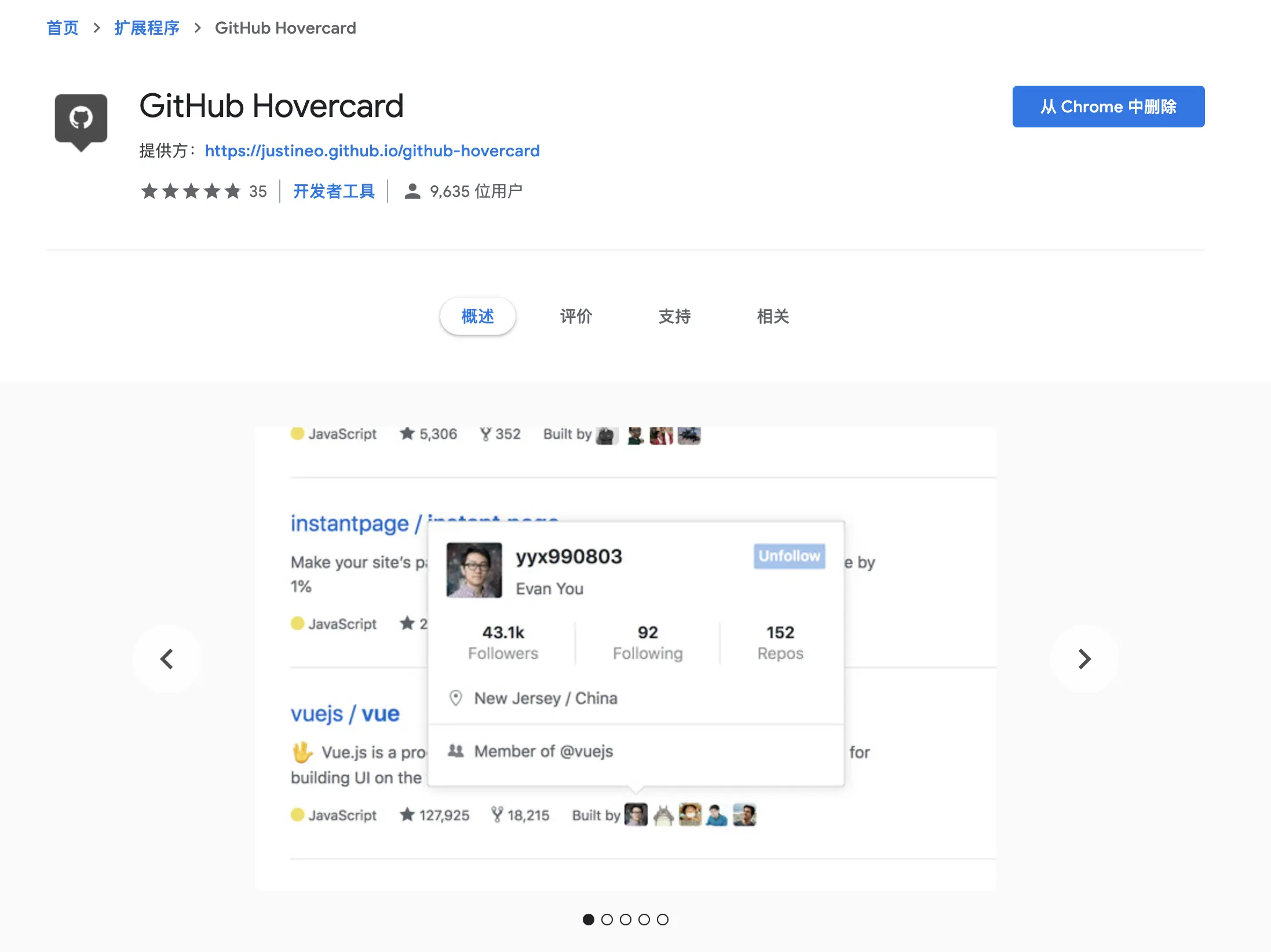This screenshot has width=1271, height=952.
Task: Switch to the 支持 tab
Action: click(674, 316)
